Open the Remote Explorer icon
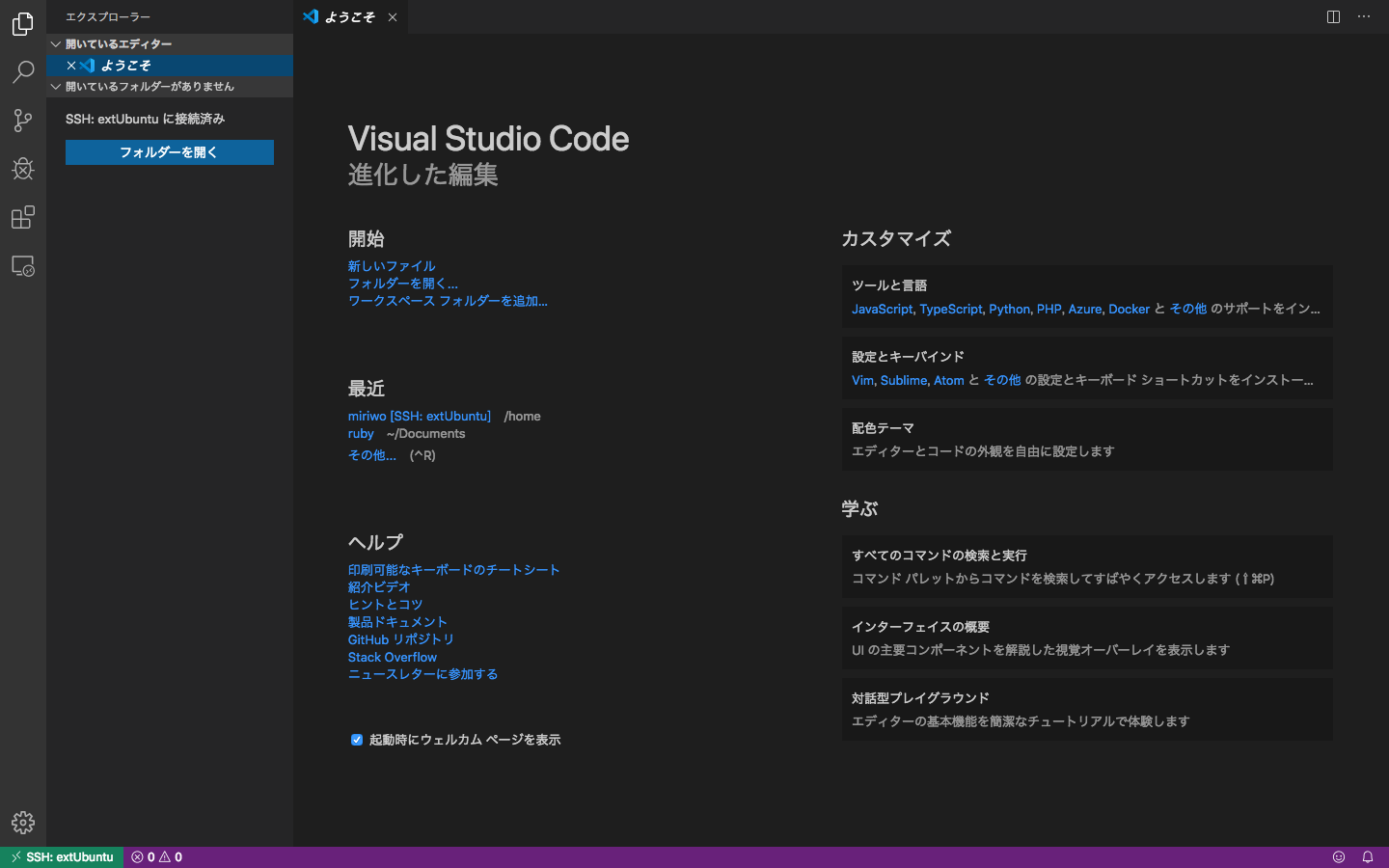 [x=22, y=266]
